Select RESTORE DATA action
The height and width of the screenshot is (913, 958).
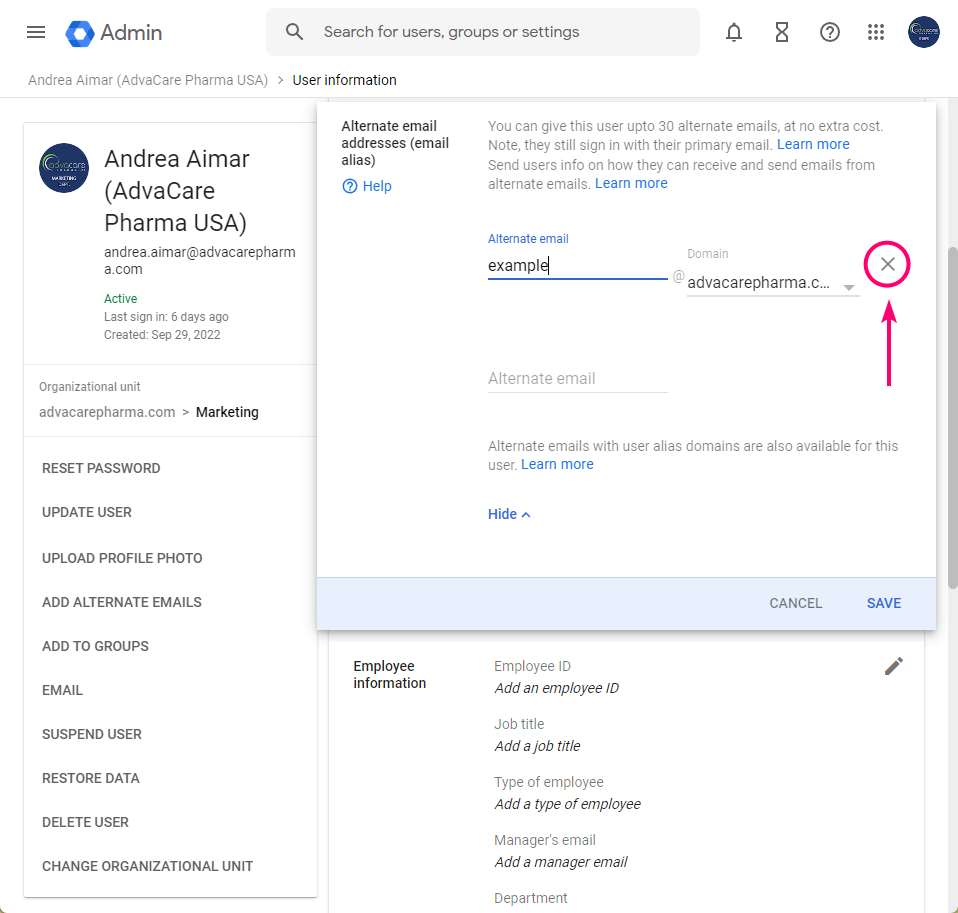(x=90, y=778)
